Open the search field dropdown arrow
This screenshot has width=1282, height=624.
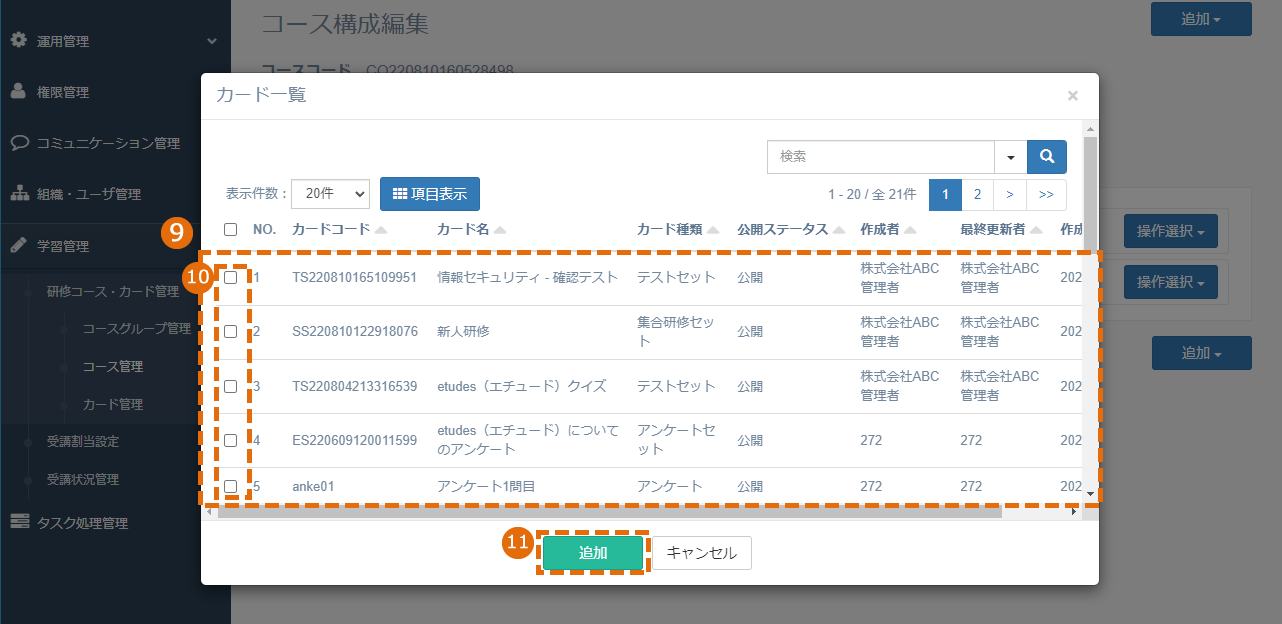(1010, 157)
